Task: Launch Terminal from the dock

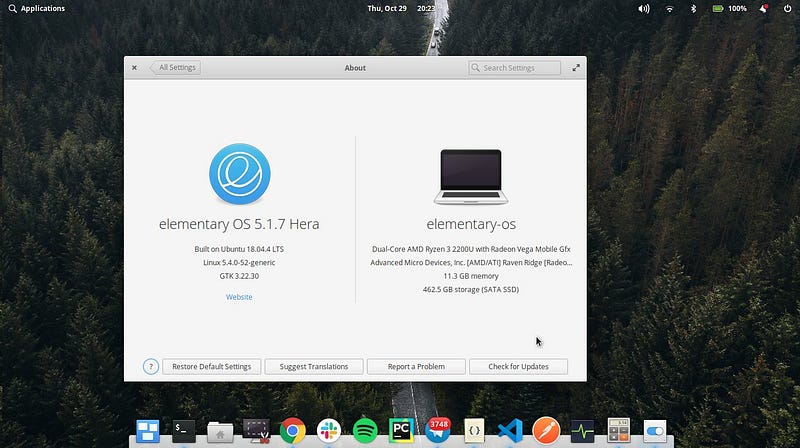Action: tap(184, 431)
